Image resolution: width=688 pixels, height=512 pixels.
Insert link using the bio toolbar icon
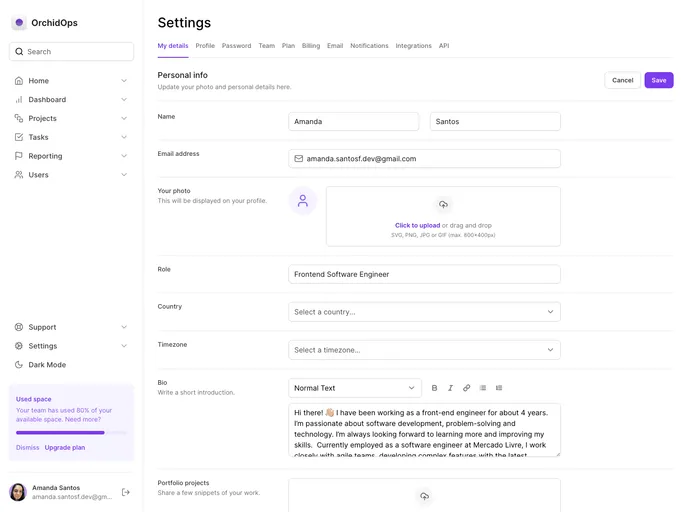pyautogui.click(x=466, y=388)
